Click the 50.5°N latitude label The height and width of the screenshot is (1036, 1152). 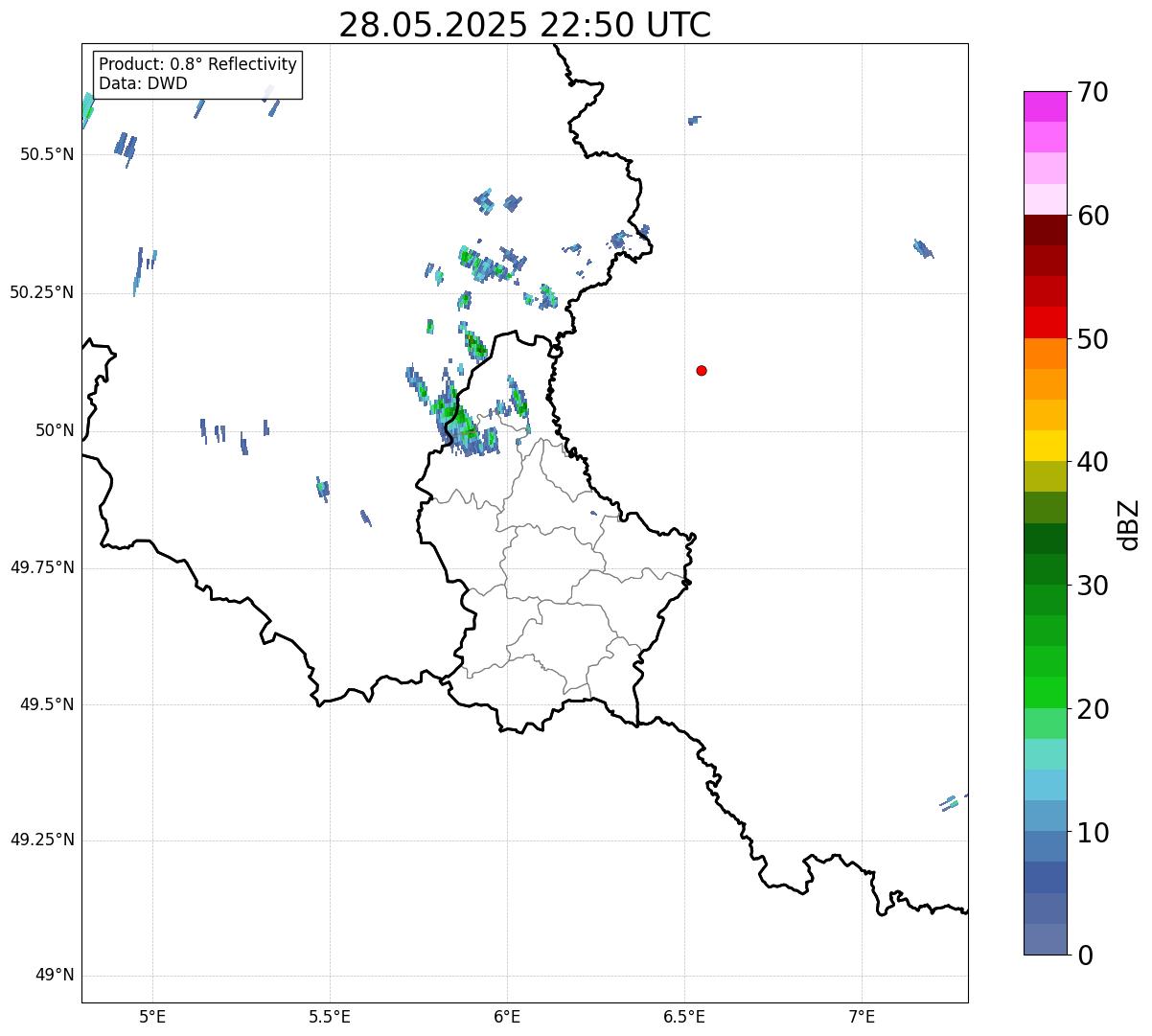coord(47,154)
